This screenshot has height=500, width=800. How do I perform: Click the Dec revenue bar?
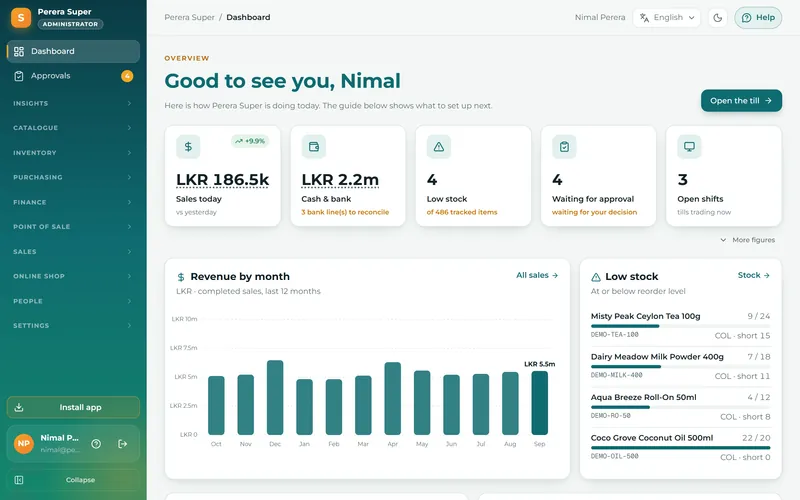click(275, 397)
